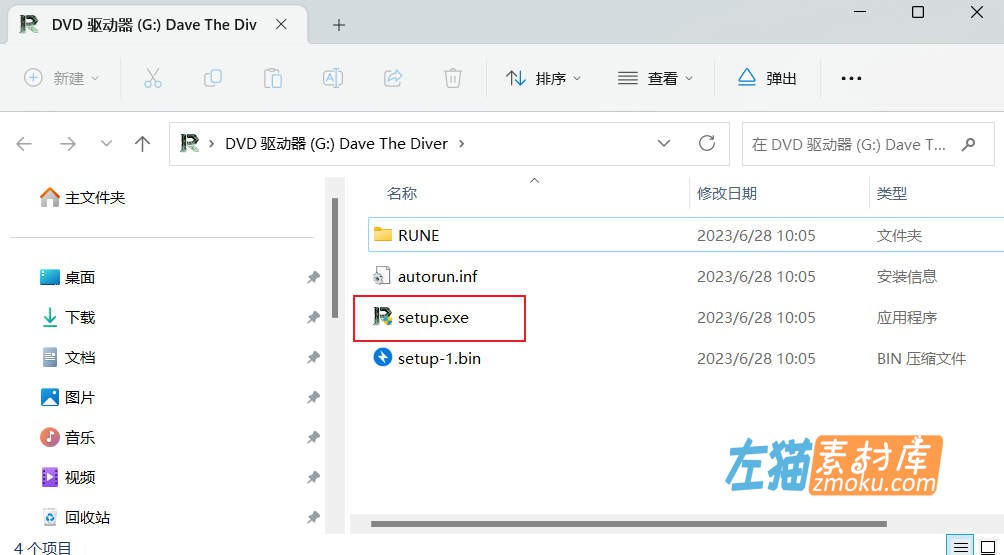Open the See more ellipsis menu
The image size is (1004, 555).
851,78
